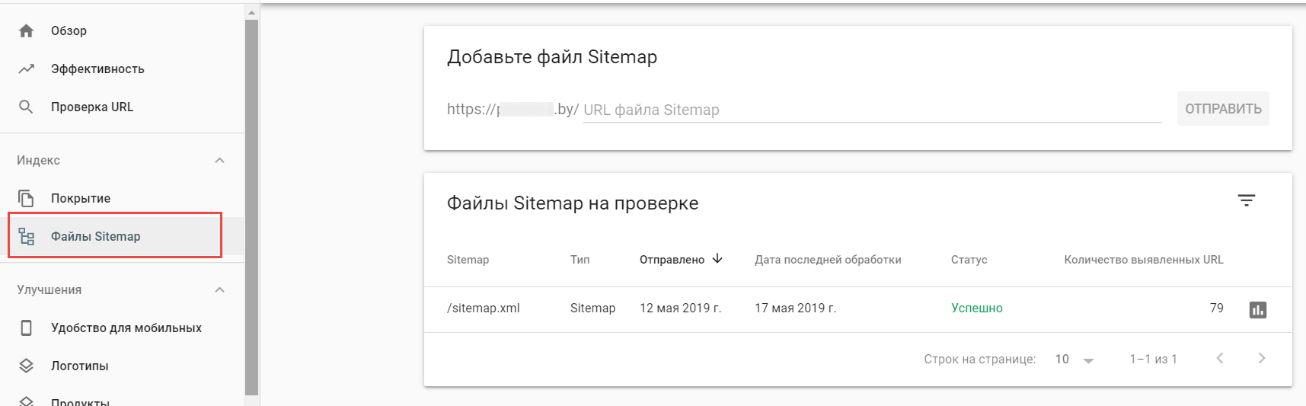Go to the Покрытие report
Screen dimensions: 1306x406
81,198
